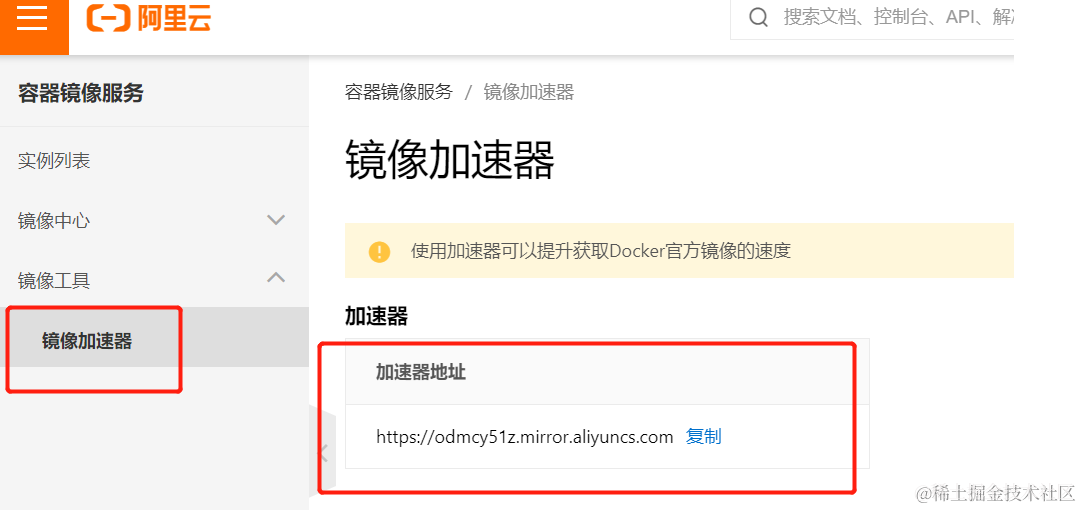Click the search magnifier icon
Image resolution: width=1082 pixels, height=510 pixels.
point(758,18)
